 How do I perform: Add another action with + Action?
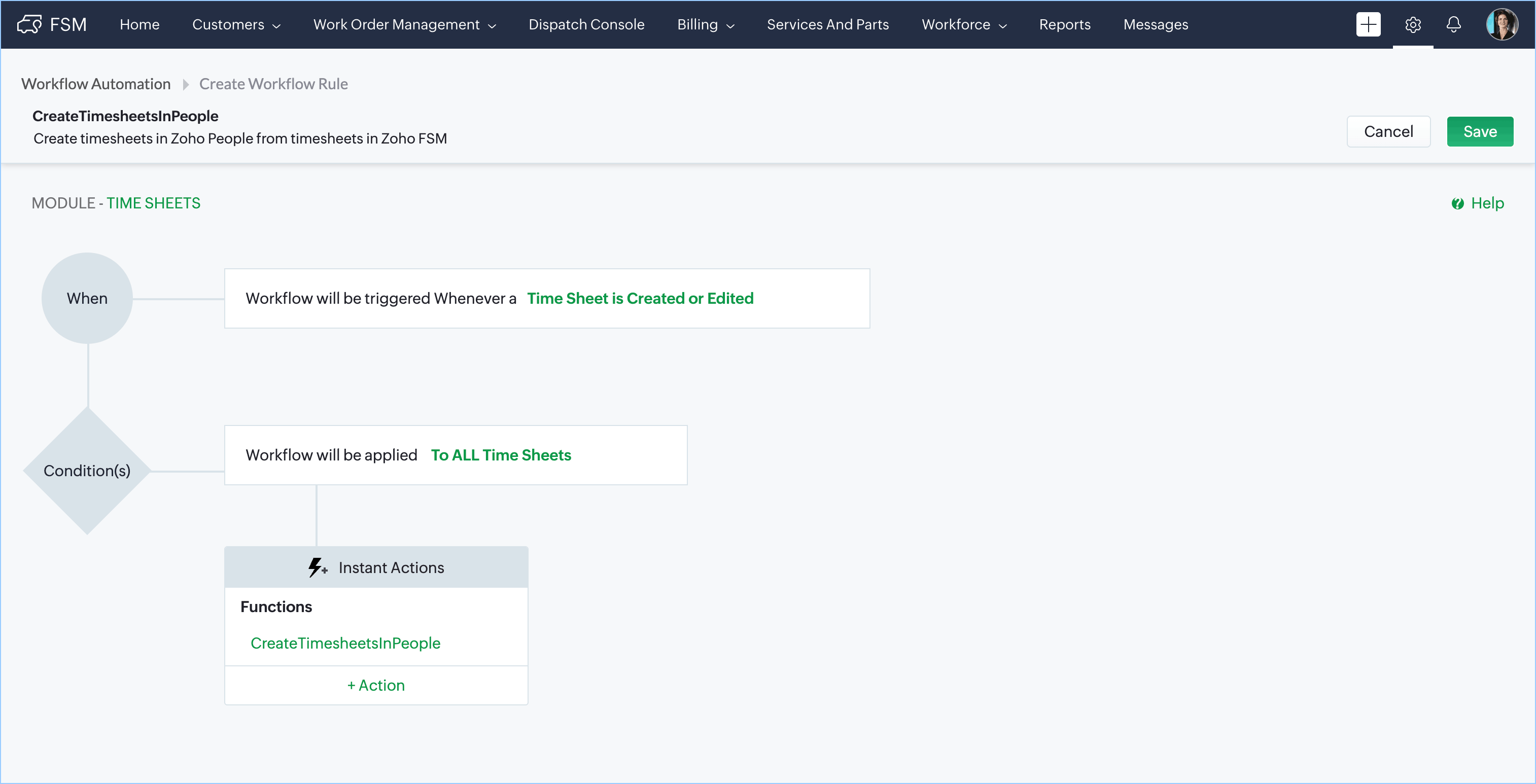tap(376, 686)
